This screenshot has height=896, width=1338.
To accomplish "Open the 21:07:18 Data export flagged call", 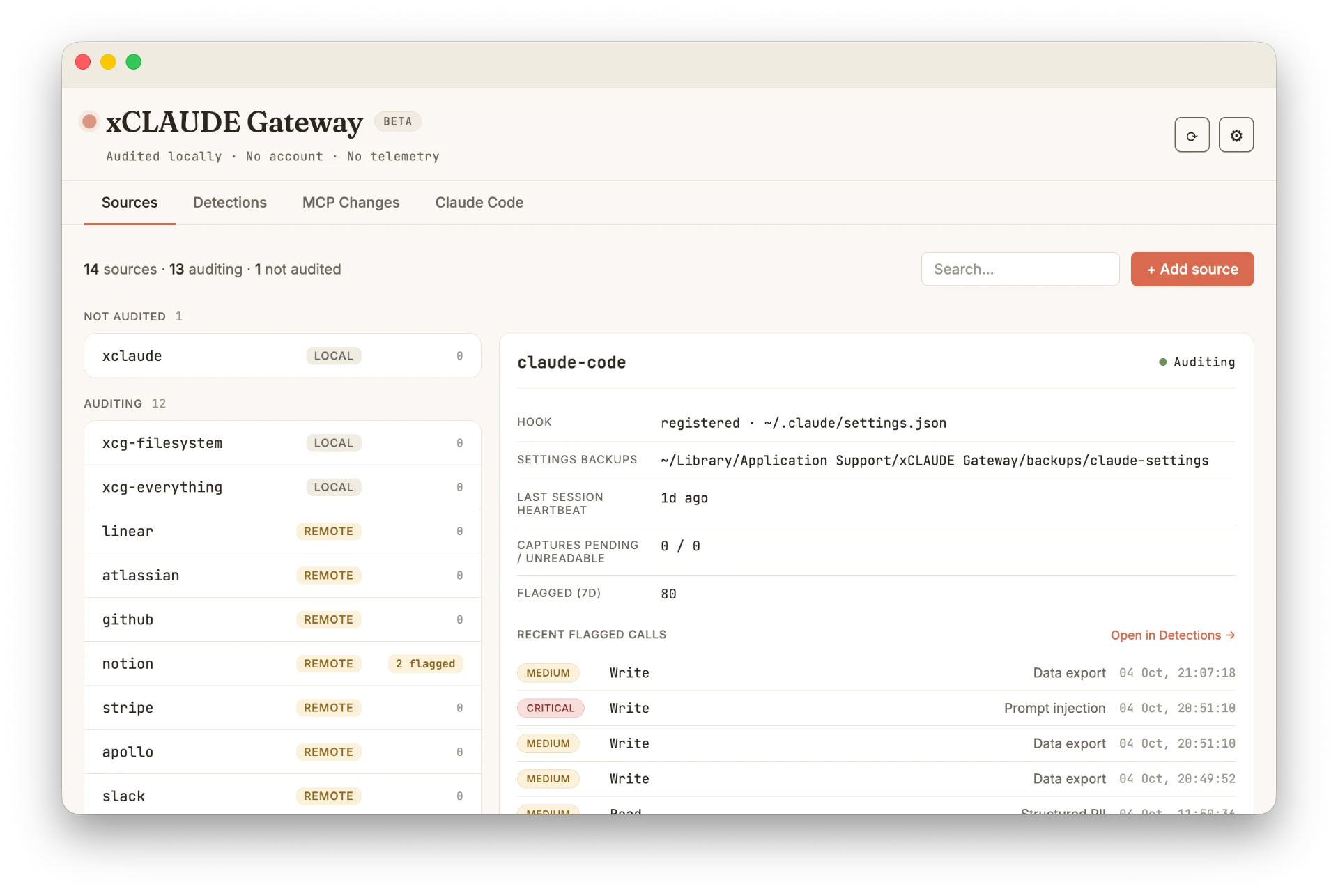I will [876, 673].
